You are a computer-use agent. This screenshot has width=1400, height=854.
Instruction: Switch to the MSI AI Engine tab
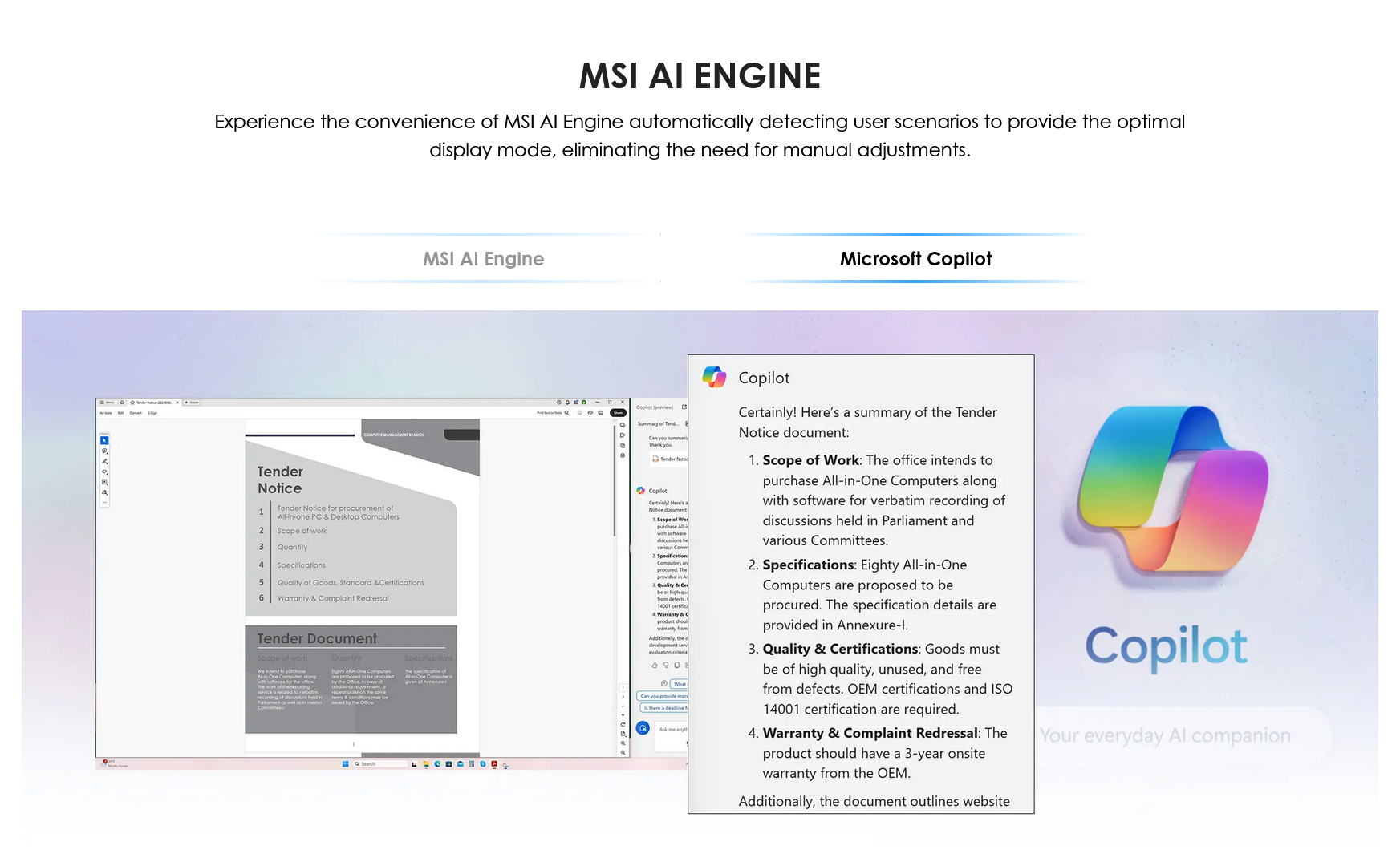[483, 259]
